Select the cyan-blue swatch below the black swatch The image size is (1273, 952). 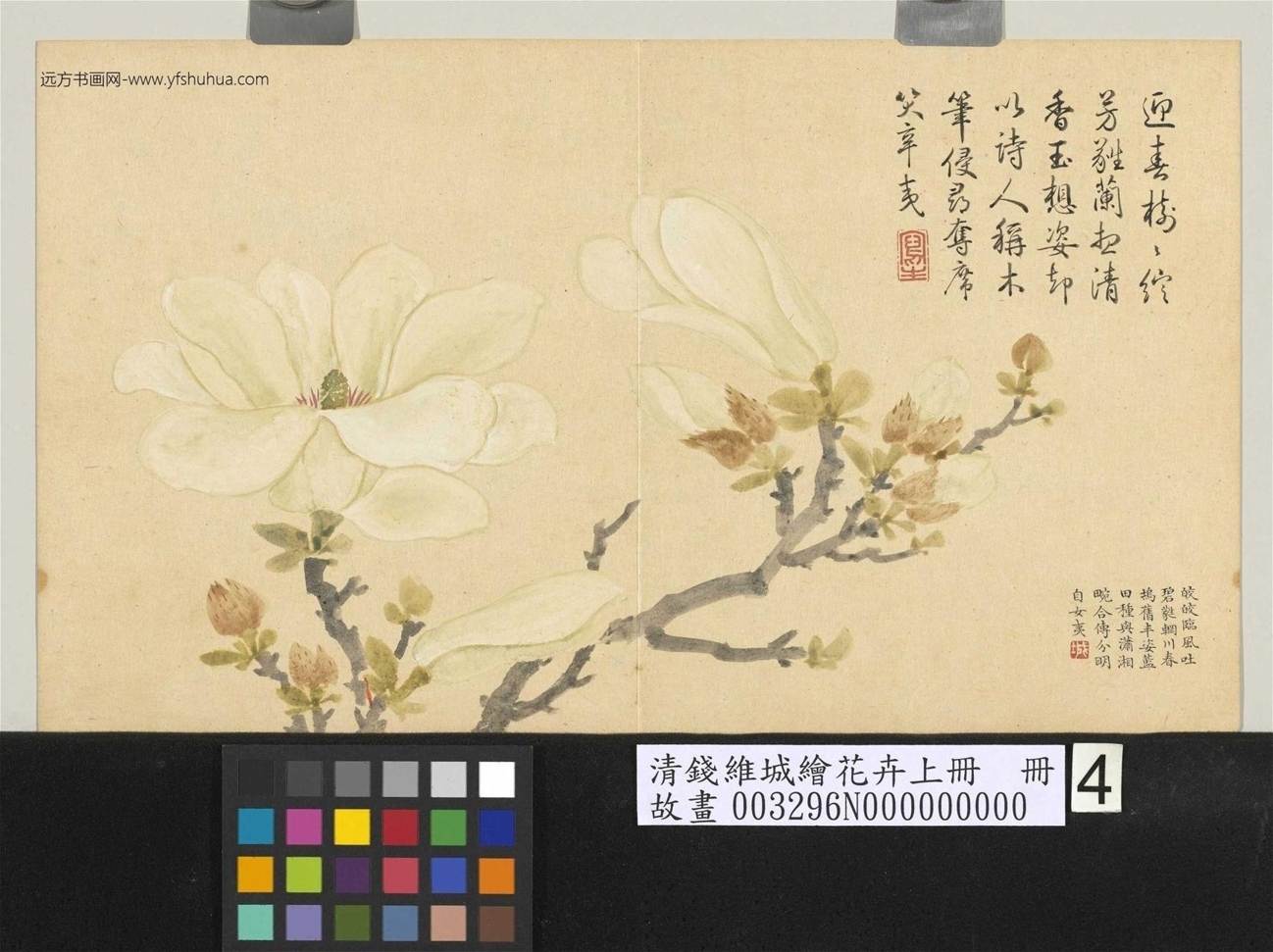point(256,827)
